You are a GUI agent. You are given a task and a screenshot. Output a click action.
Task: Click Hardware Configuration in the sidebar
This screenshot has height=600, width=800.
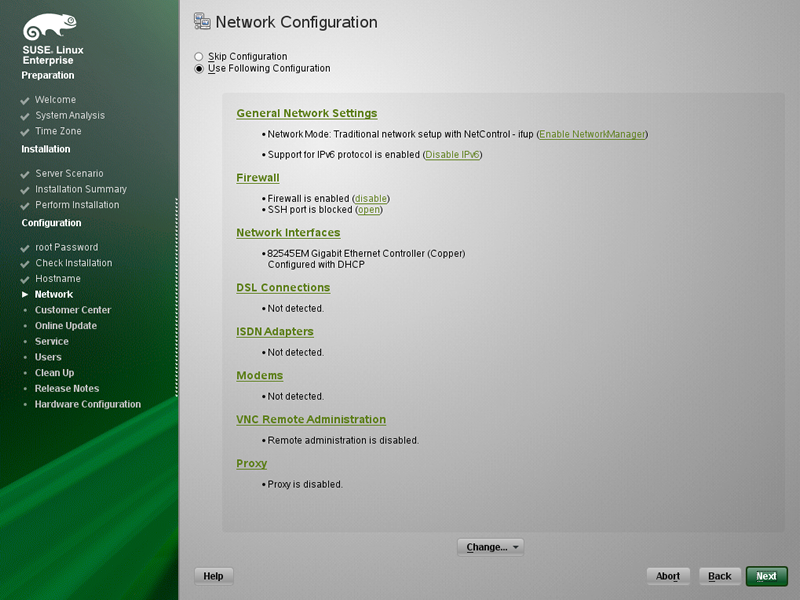pos(88,405)
